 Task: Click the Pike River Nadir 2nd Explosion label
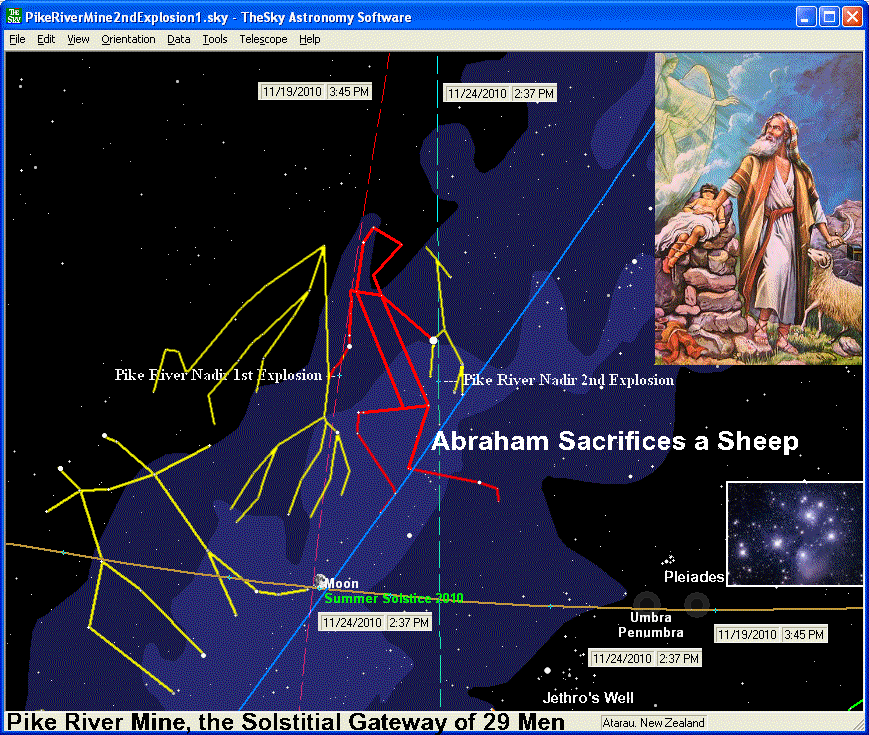567,380
